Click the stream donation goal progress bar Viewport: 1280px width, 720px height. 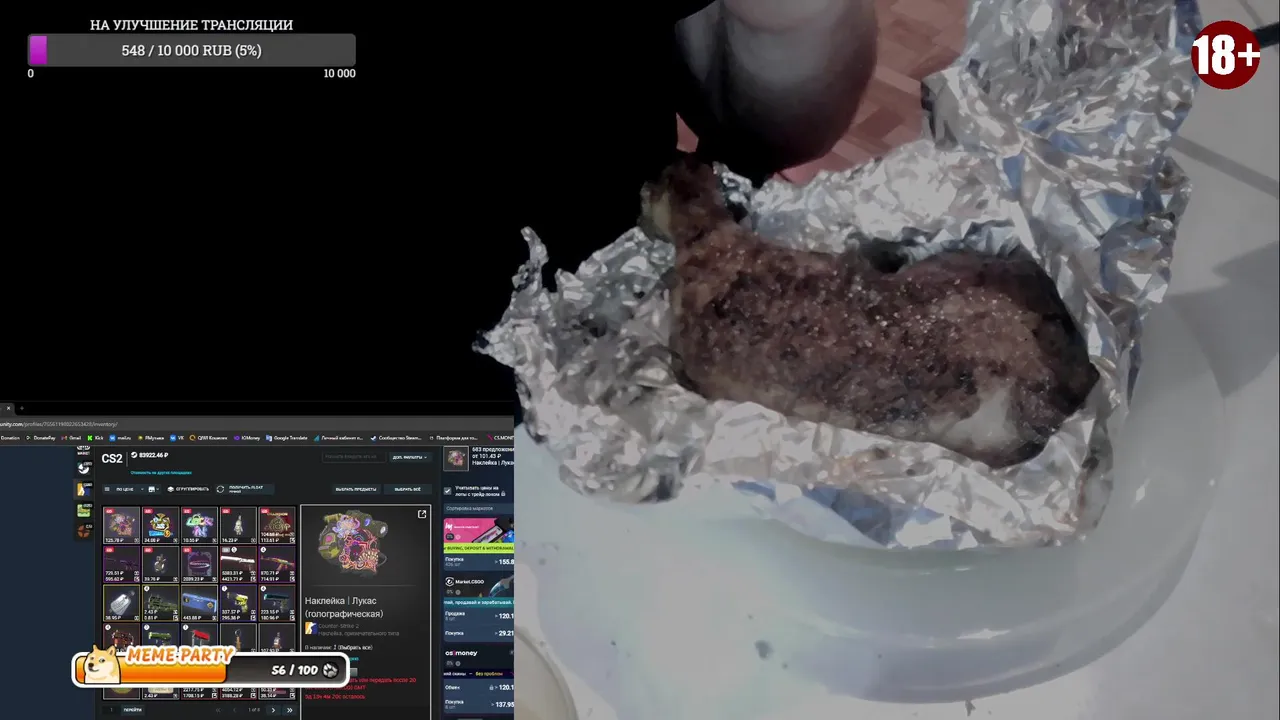[191, 50]
